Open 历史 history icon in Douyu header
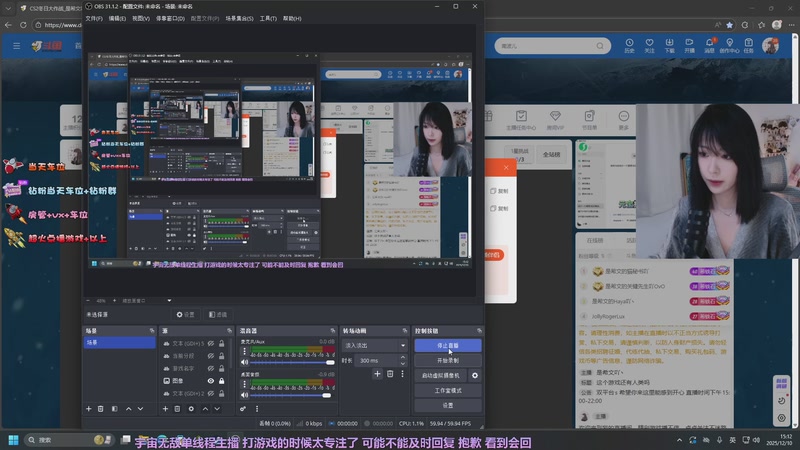Viewport: 800px width, 450px height. (x=630, y=46)
